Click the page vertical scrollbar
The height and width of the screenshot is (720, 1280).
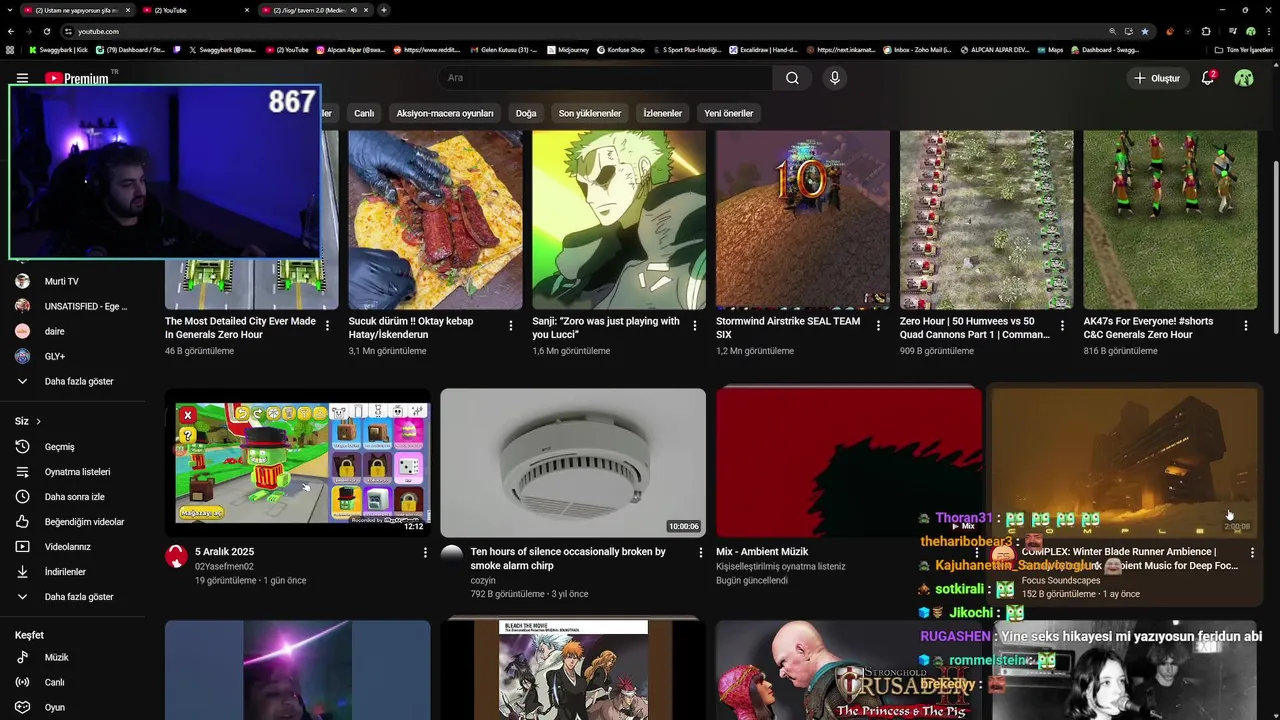(x=1275, y=245)
